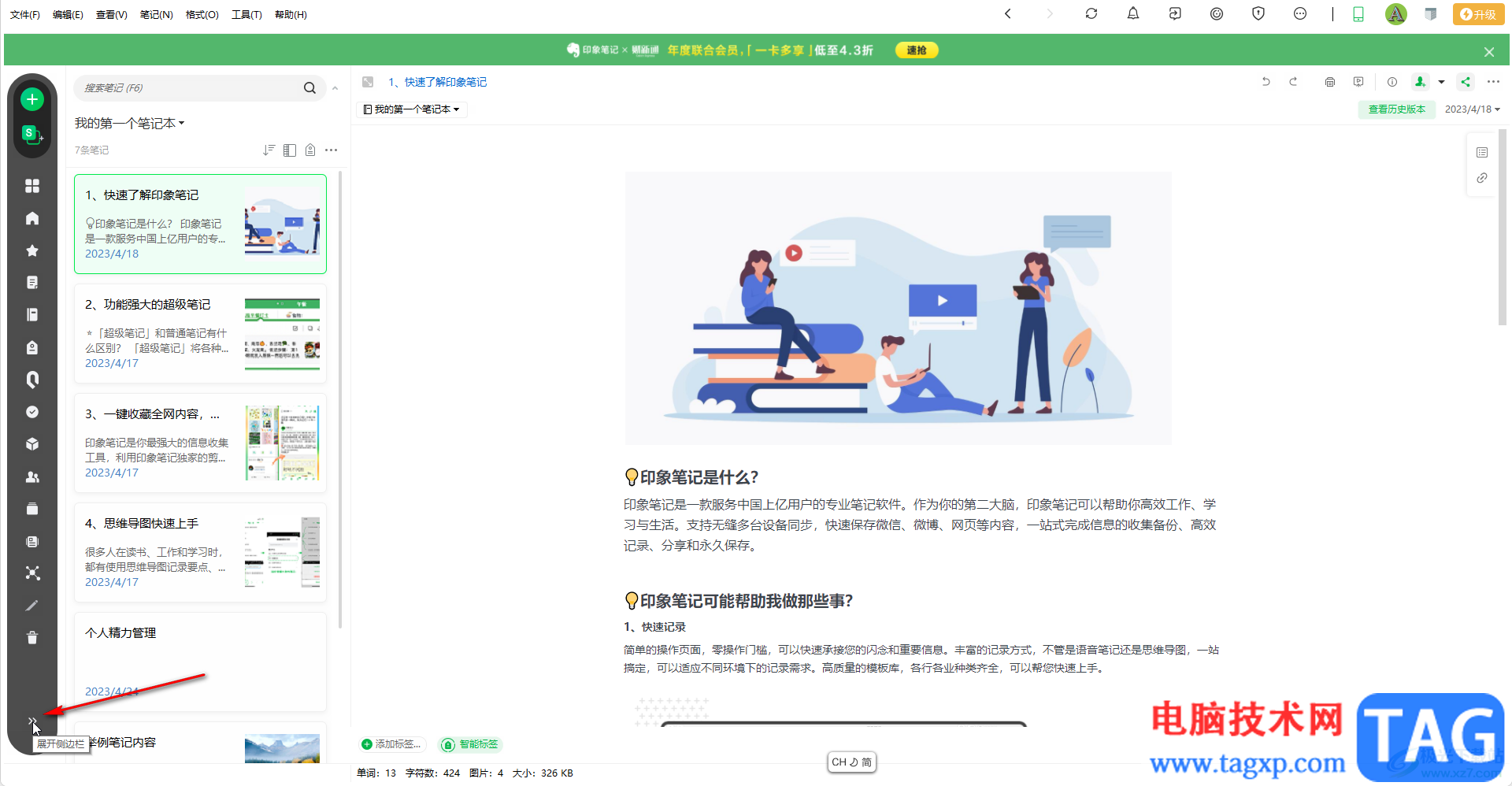The image size is (1512, 786).
Task: Switch the note list view layout icon
Action: (290, 150)
